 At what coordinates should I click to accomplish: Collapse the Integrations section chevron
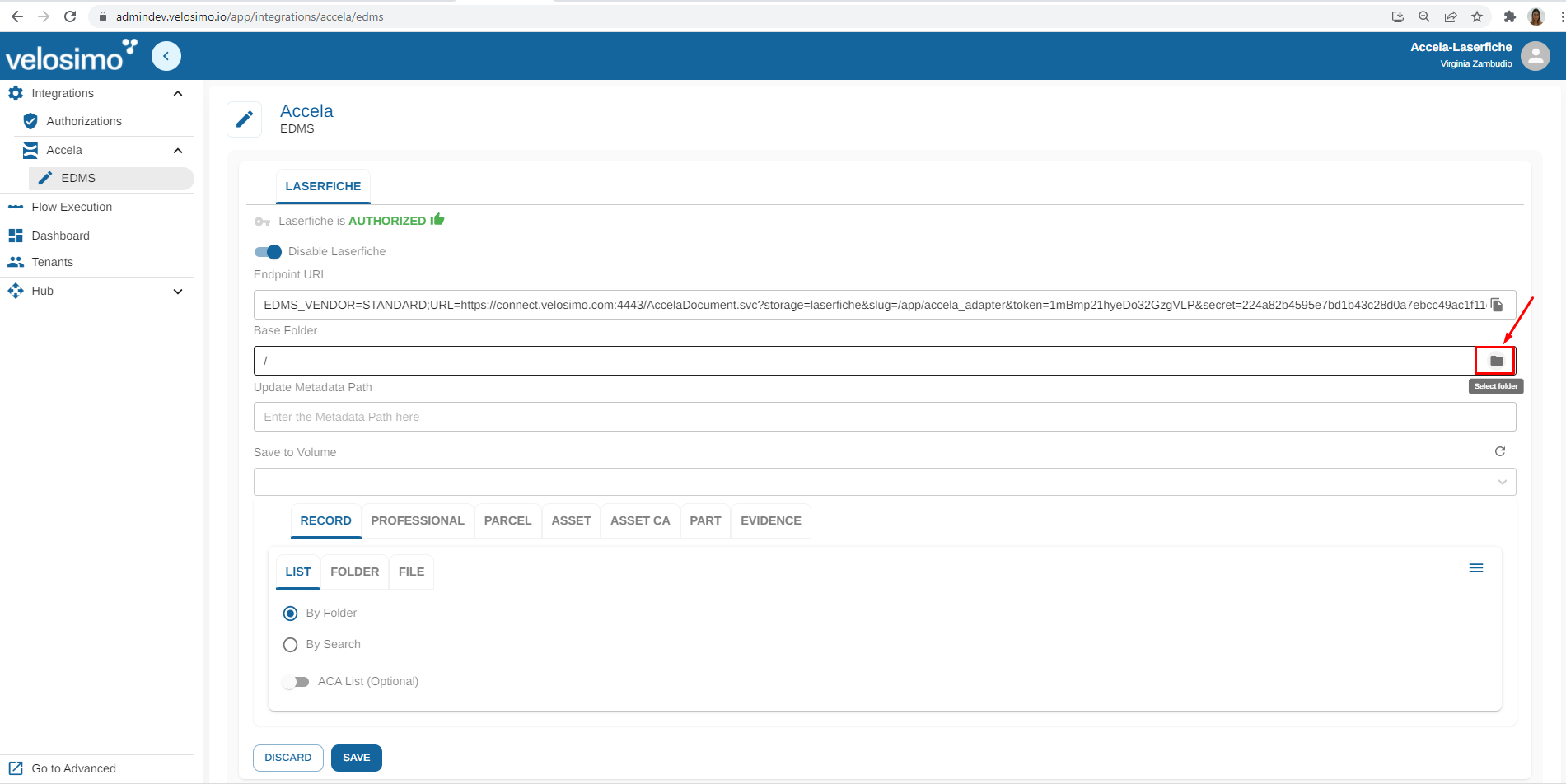point(178,93)
